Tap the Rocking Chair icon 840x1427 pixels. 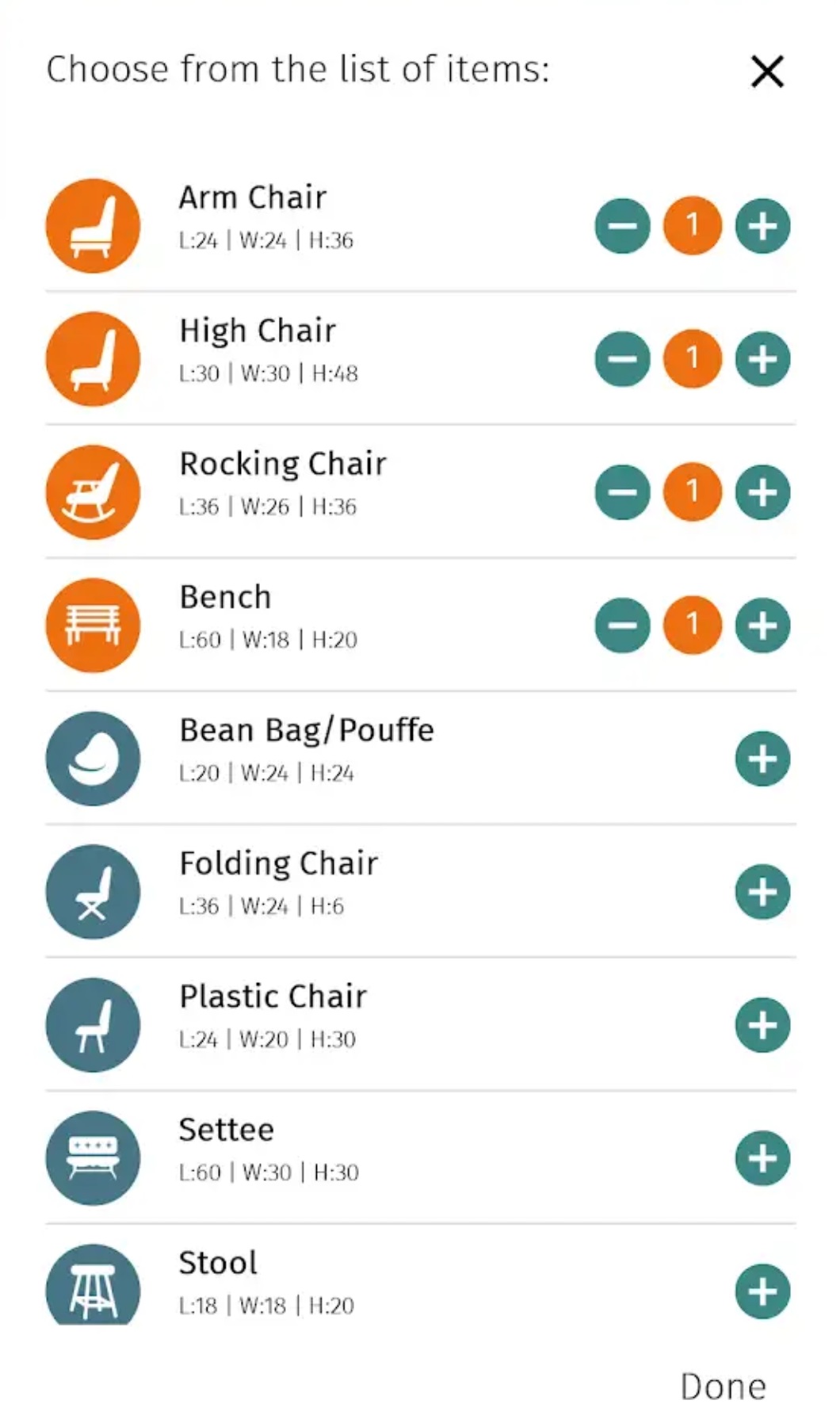pyautogui.click(x=94, y=492)
